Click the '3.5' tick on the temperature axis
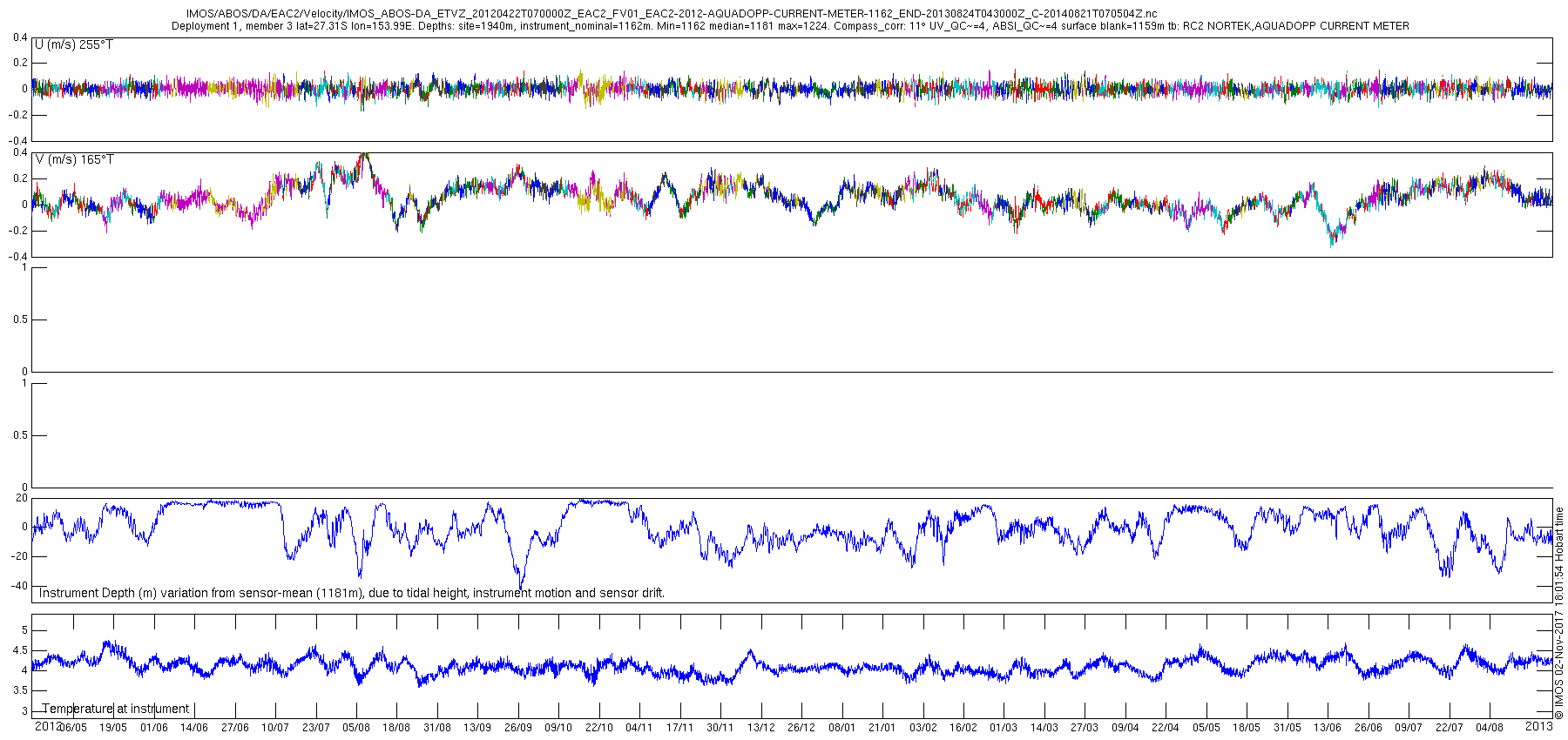The image size is (1568, 740). 20,691
